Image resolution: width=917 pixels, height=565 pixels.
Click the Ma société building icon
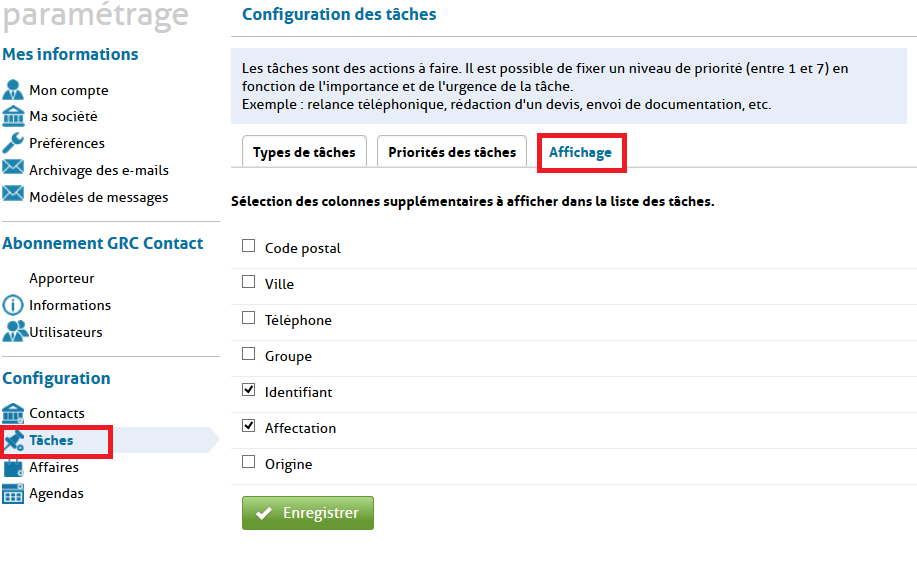pyautogui.click(x=13, y=116)
